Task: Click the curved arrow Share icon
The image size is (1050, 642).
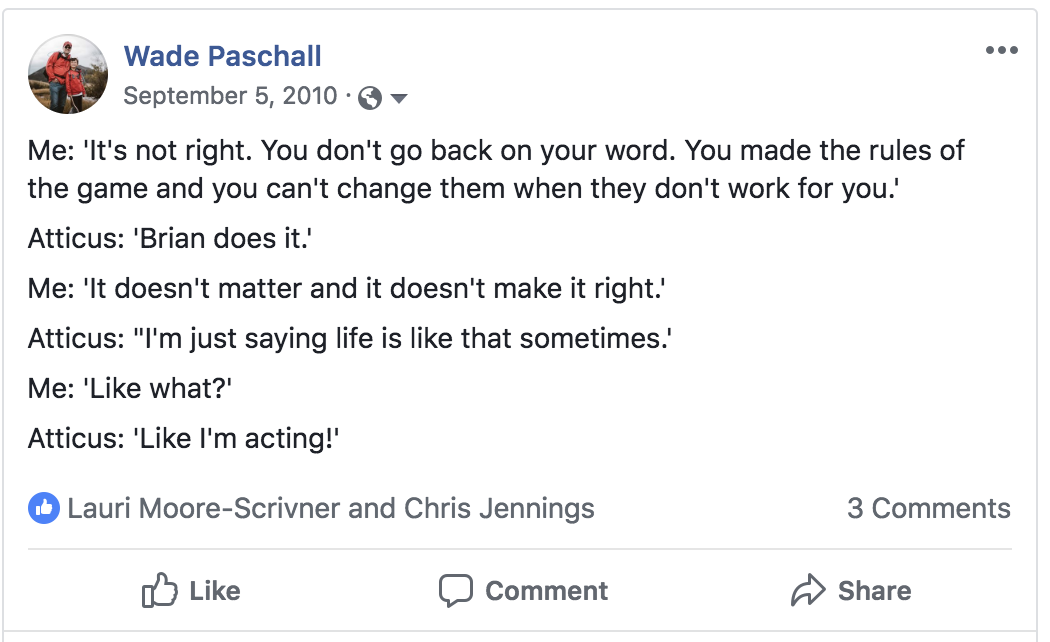Action: [808, 590]
